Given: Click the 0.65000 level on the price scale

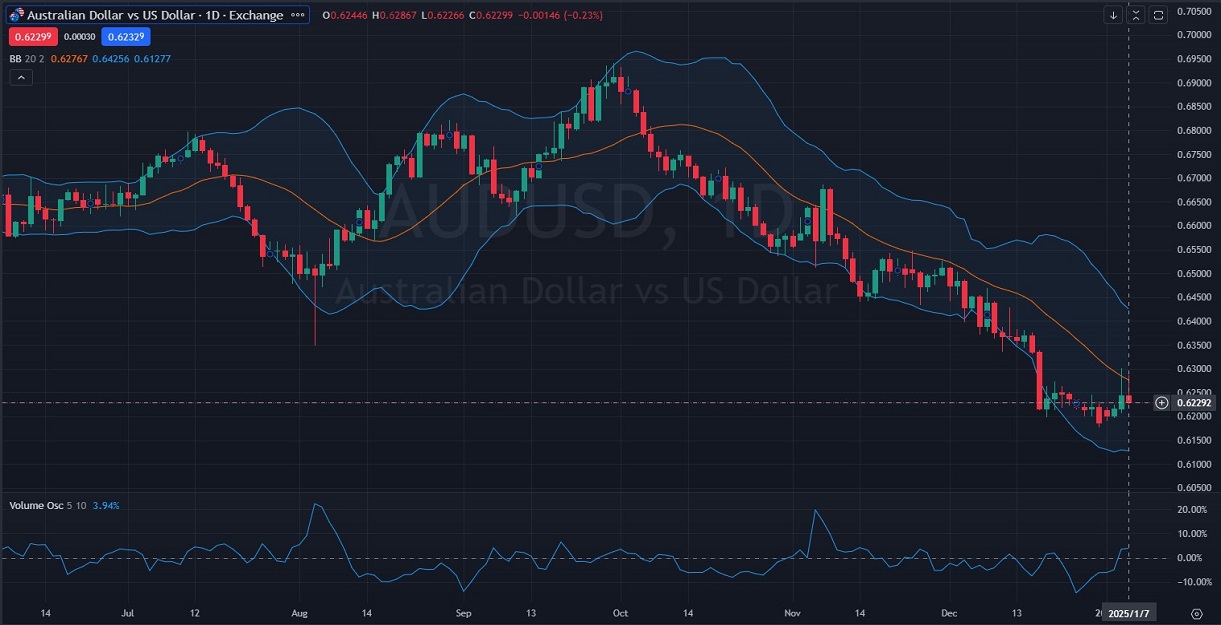Looking at the screenshot, I should [x=1195, y=273].
